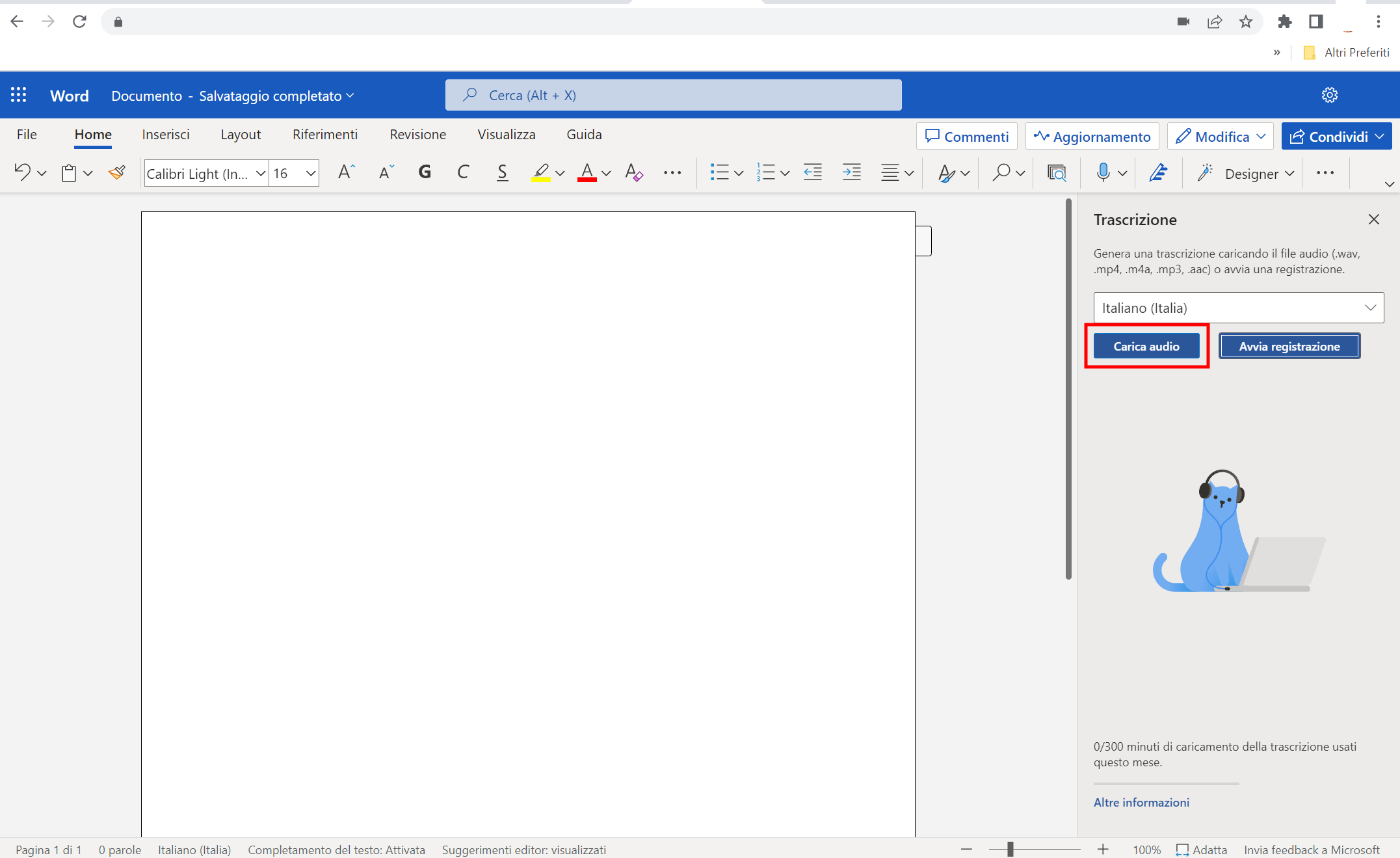Open the Altre informazioni link
The height and width of the screenshot is (858, 1400).
click(1141, 802)
